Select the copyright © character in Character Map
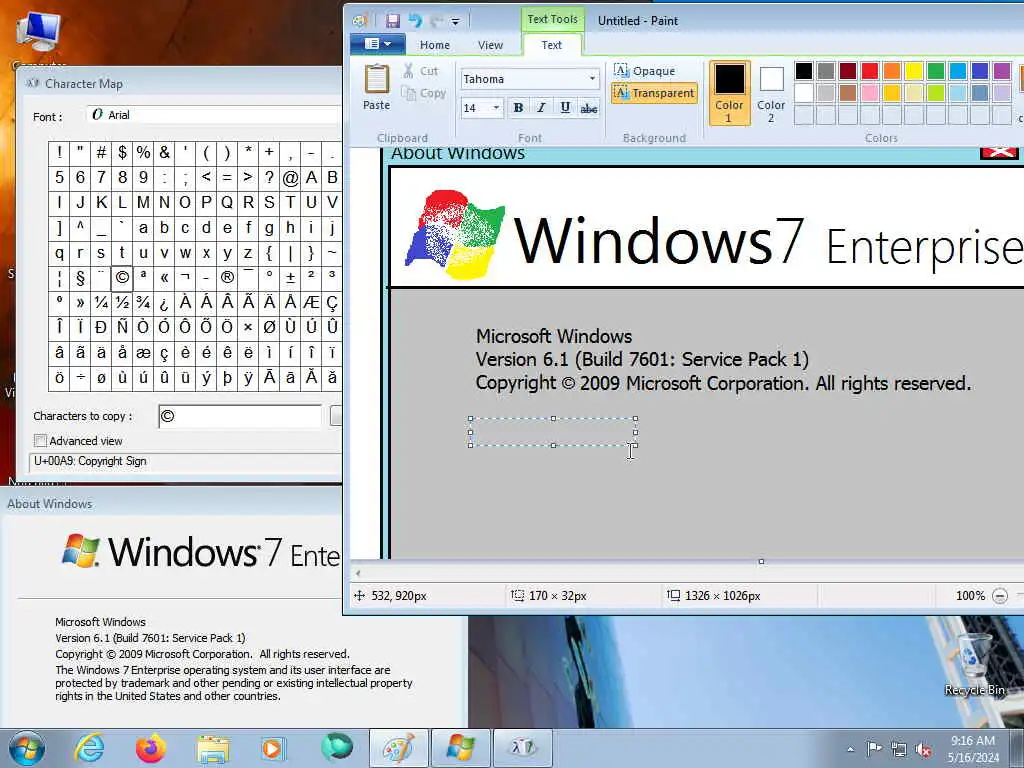Image resolution: width=1024 pixels, height=768 pixels. pyautogui.click(x=122, y=278)
